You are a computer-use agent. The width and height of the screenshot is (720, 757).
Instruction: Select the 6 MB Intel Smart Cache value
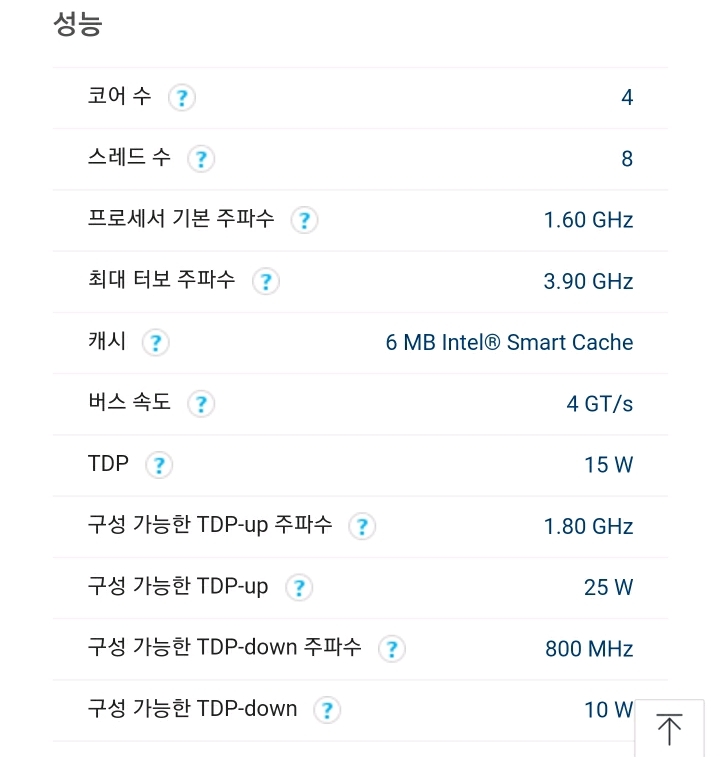click(509, 342)
